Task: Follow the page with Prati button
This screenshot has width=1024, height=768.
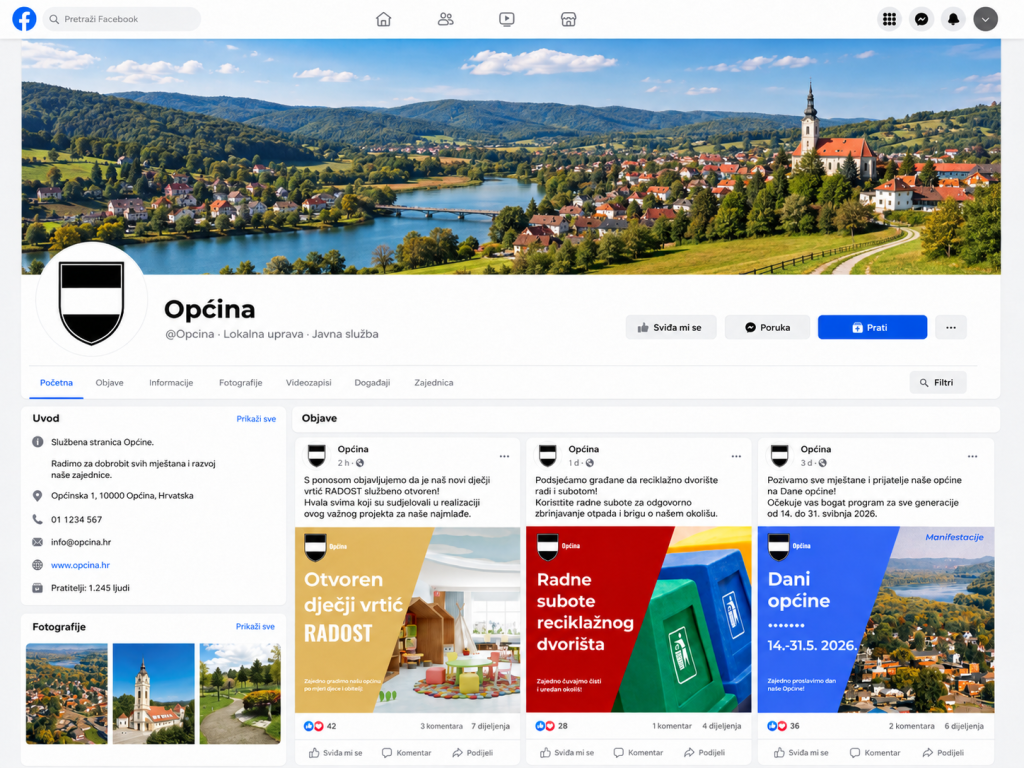Action: (872, 327)
